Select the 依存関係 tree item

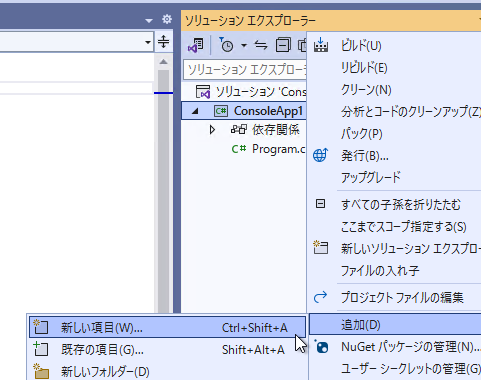click(x=276, y=130)
